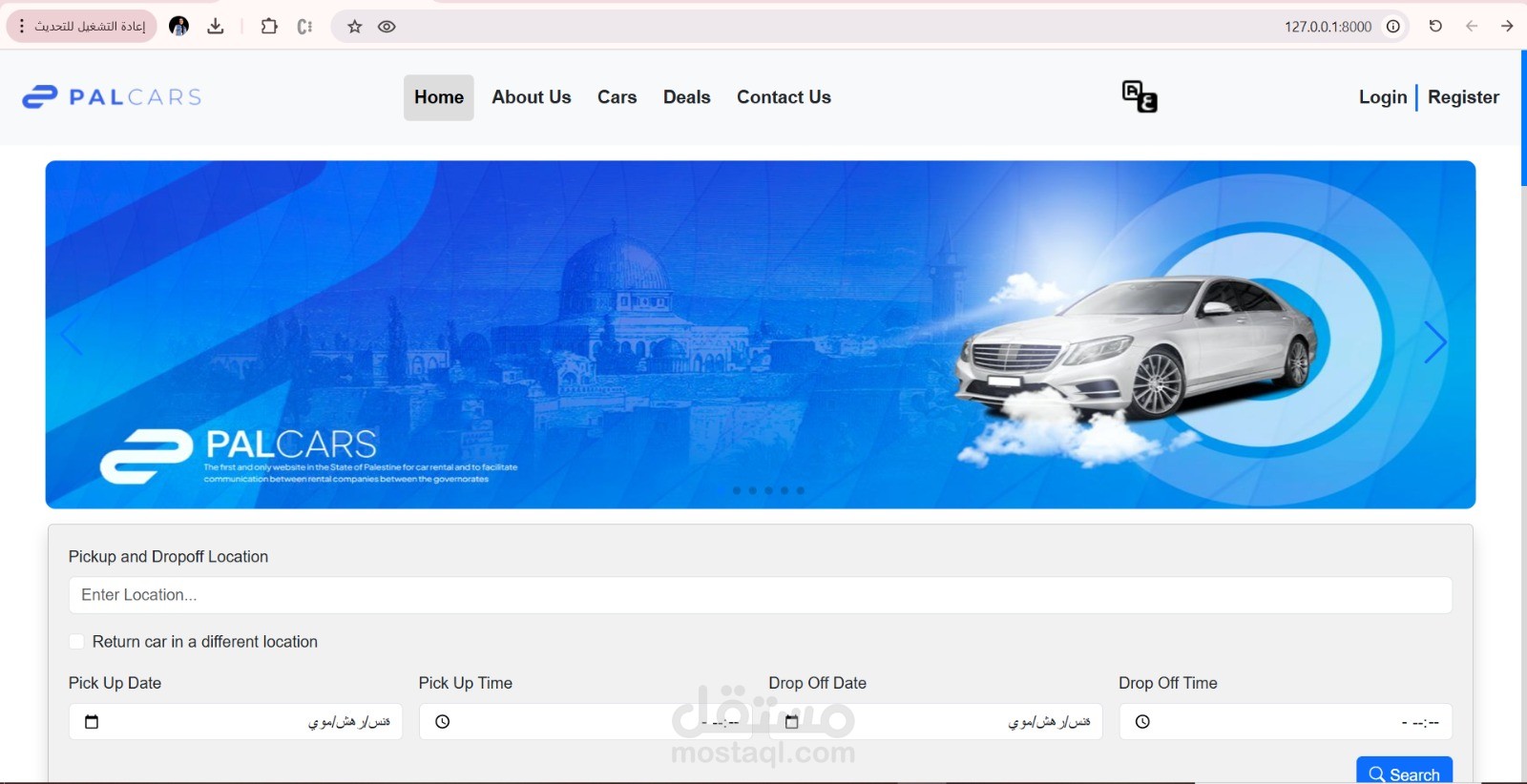Open the Home menu item

pyautogui.click(x=439, y=97)
